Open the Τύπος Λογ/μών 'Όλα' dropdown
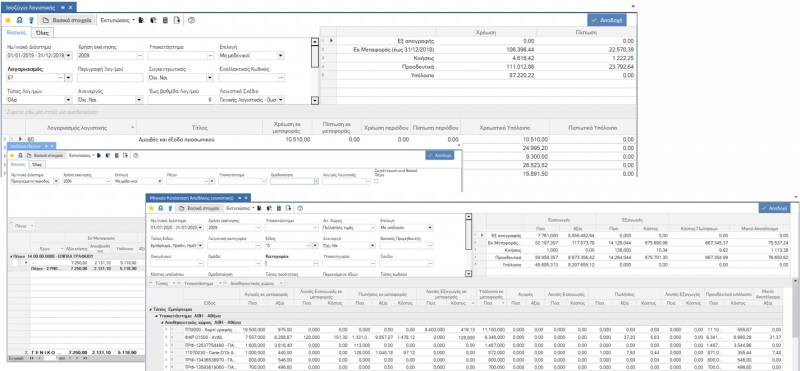Screen dimensions: 800x371 pos(69,100)
